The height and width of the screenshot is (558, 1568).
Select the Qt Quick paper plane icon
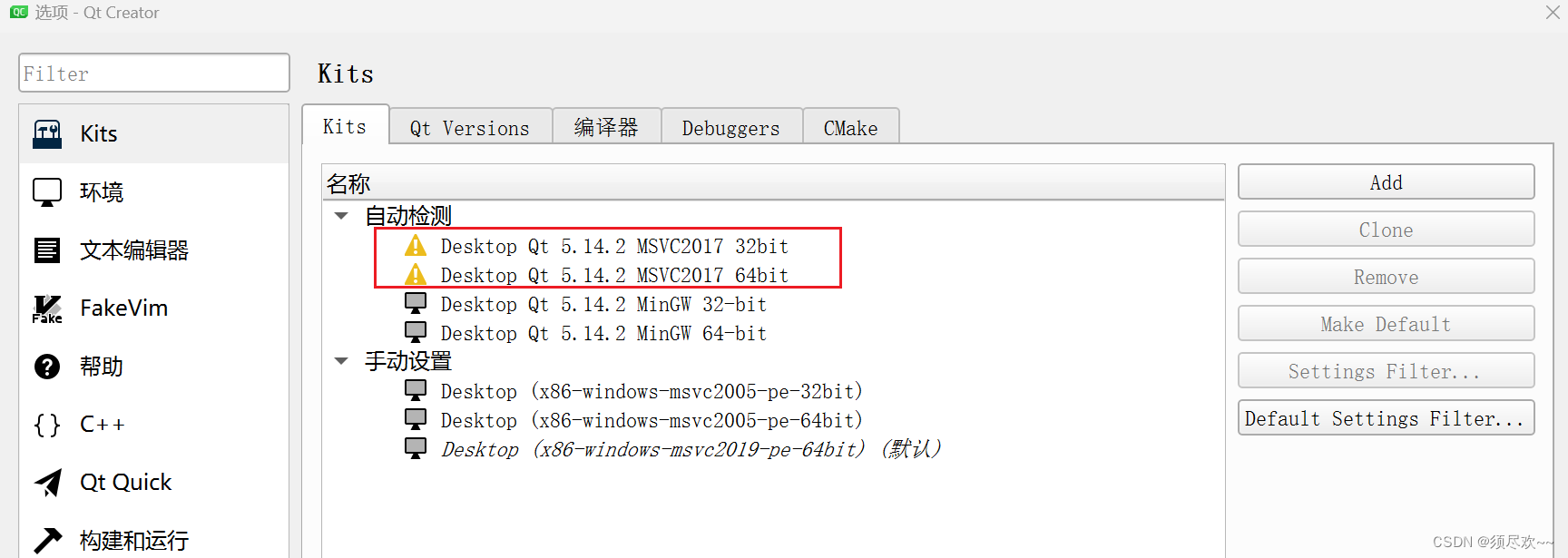pyautogui.click(x=47, y=483)
